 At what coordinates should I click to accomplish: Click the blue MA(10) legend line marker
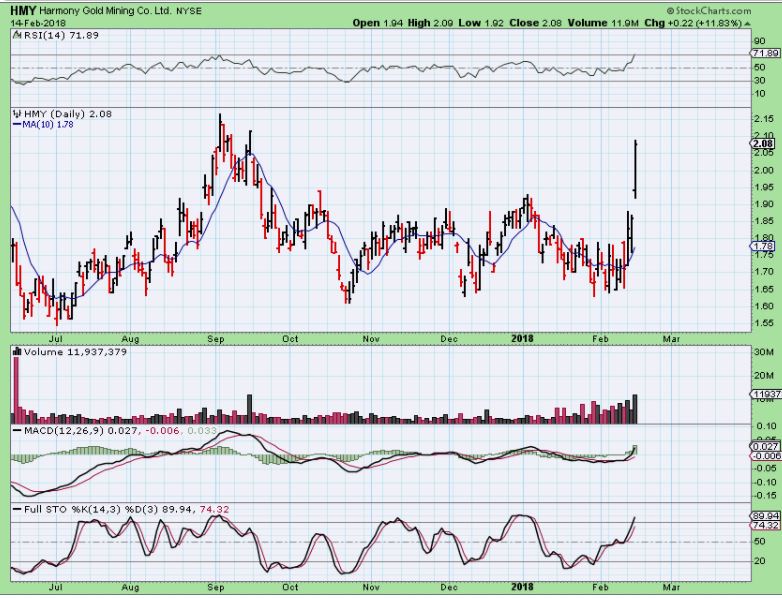[x=17, y=125]
